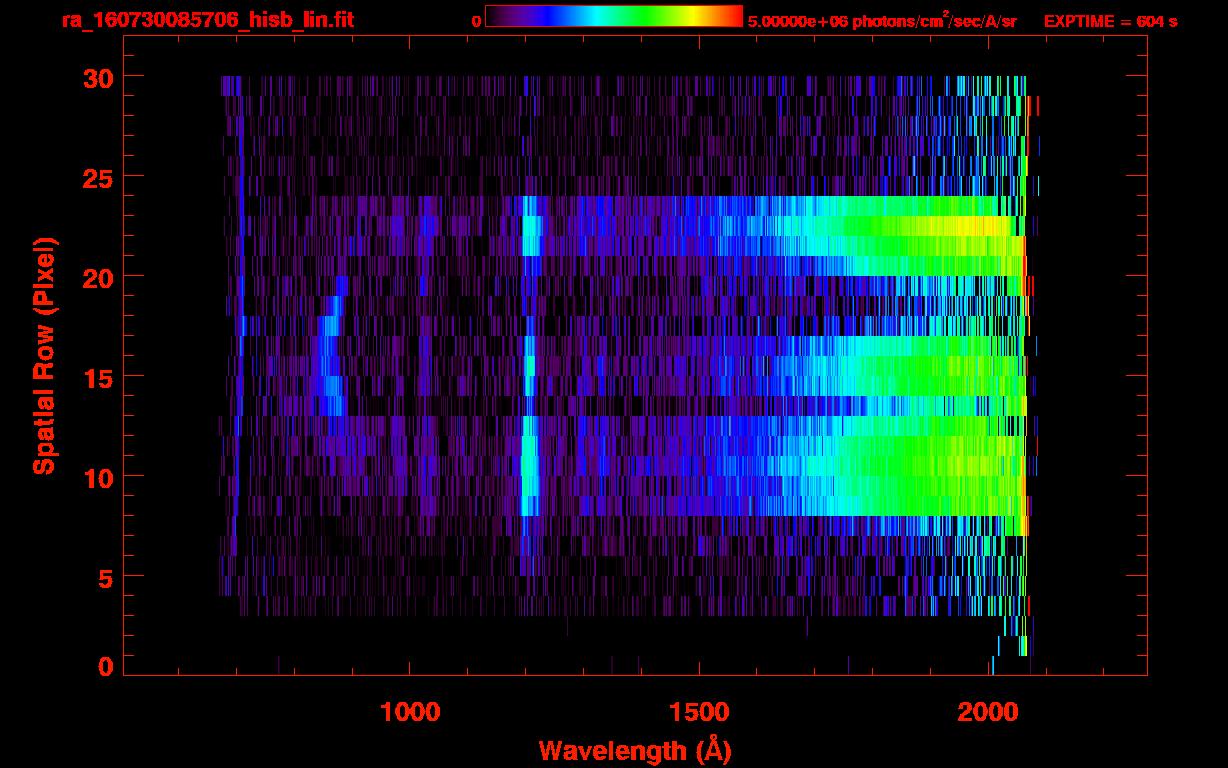1228x768 pixels.
Task: Select the EXPTIME = 604 s text
Action: click(1110, 21)
